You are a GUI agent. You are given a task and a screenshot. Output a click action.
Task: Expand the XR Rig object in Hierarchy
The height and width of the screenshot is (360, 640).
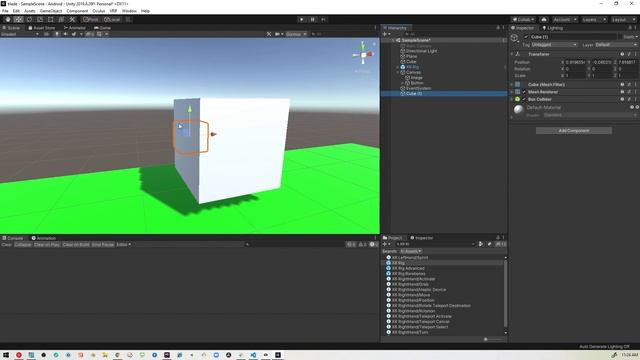[398, 67]
